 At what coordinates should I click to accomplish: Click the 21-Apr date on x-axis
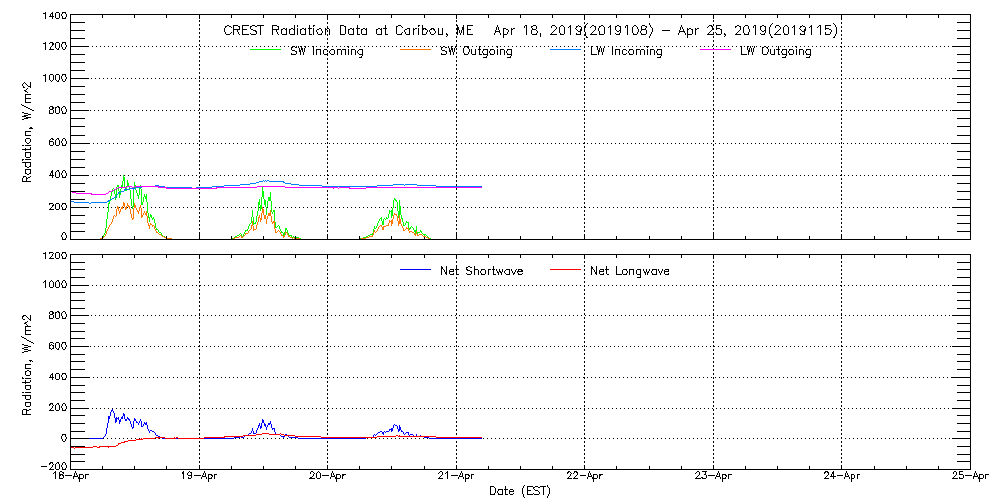(456, 478)
